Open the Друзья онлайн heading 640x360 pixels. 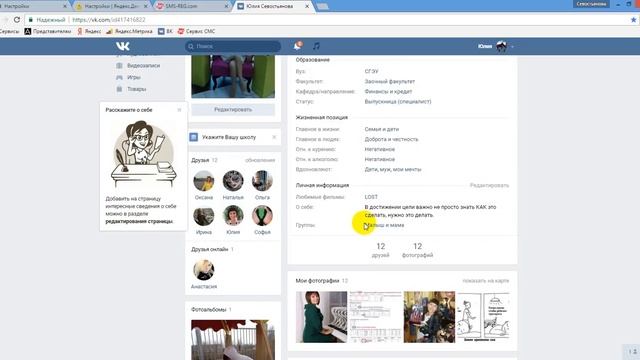[x=209, y=249]
